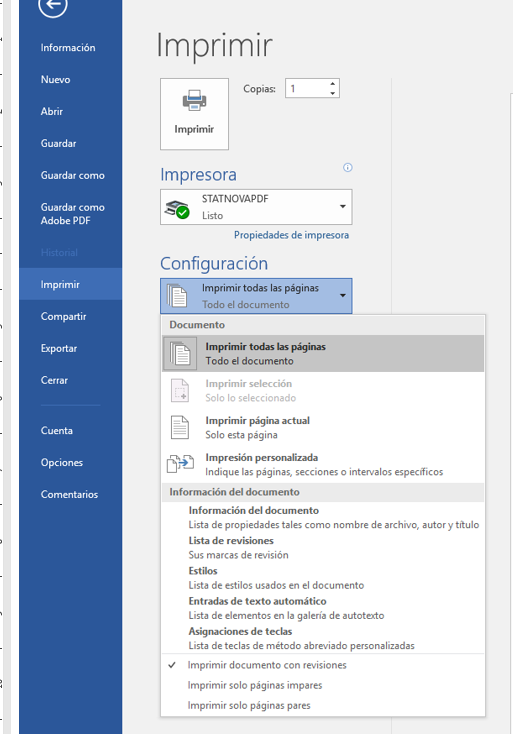Open the Guardar como menu item
The width and height of the screenshot is (513, 734).
[x=73, y=176]
